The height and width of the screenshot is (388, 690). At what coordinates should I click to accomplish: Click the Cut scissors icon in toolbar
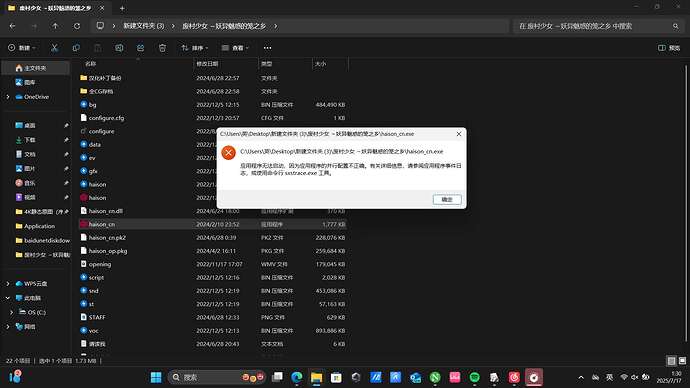pos(54,48)
